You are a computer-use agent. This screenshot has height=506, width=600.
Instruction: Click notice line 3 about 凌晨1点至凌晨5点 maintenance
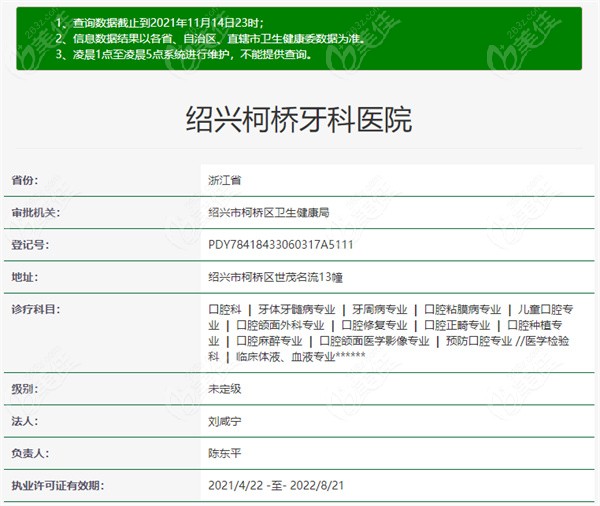tap(184, 54)
